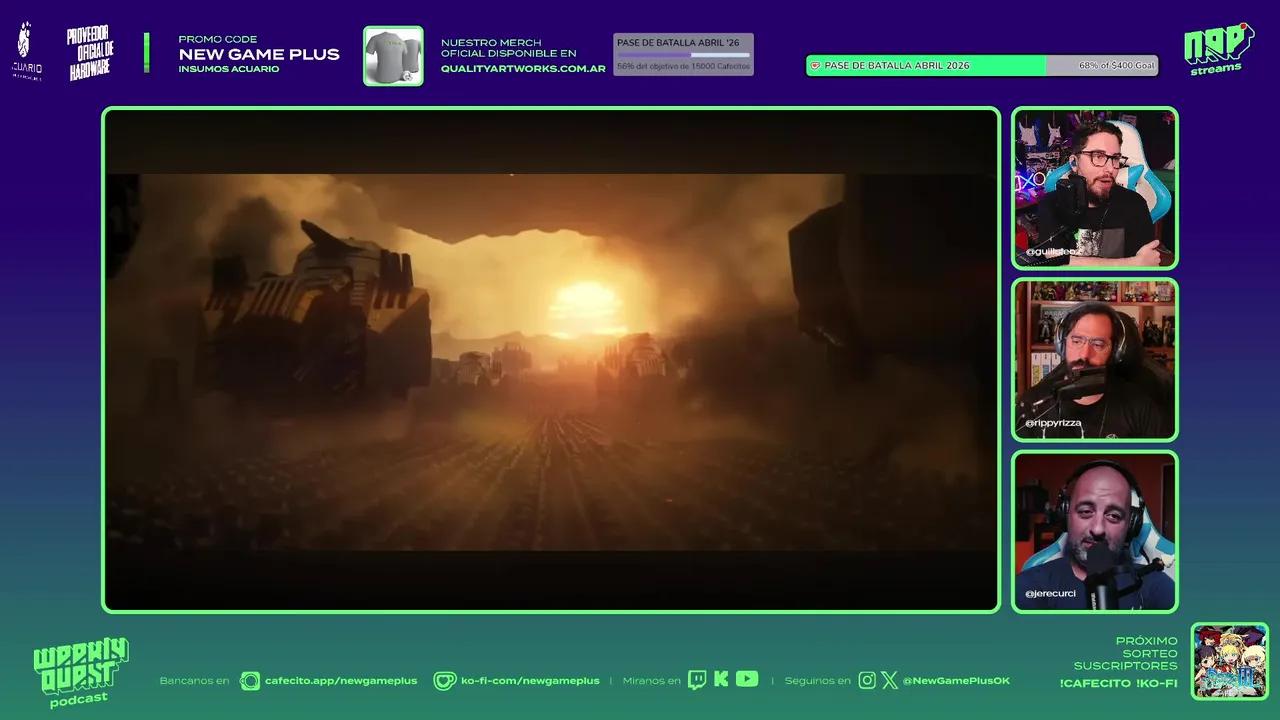
Task: Click the Cafecito cup icon in footer
Action: (249, 680)
